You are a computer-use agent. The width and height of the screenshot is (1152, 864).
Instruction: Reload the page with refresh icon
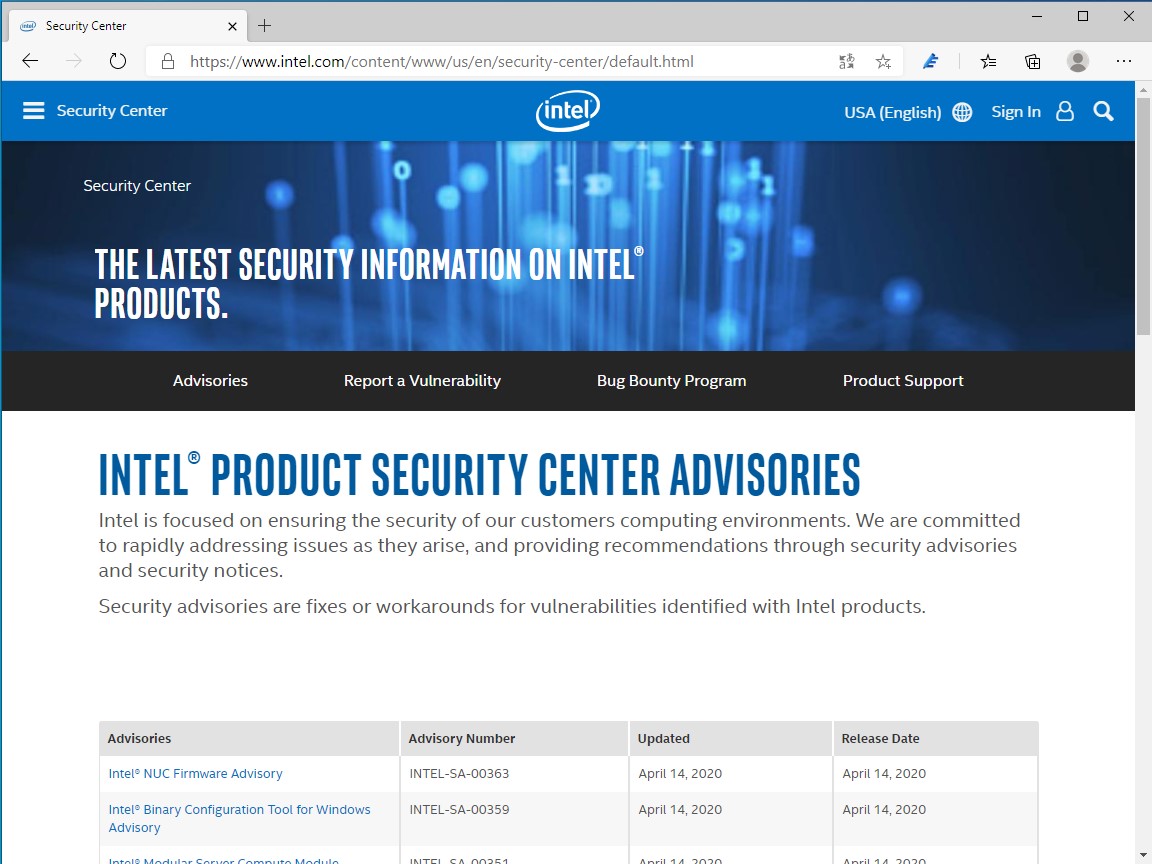tap(118, 61)
